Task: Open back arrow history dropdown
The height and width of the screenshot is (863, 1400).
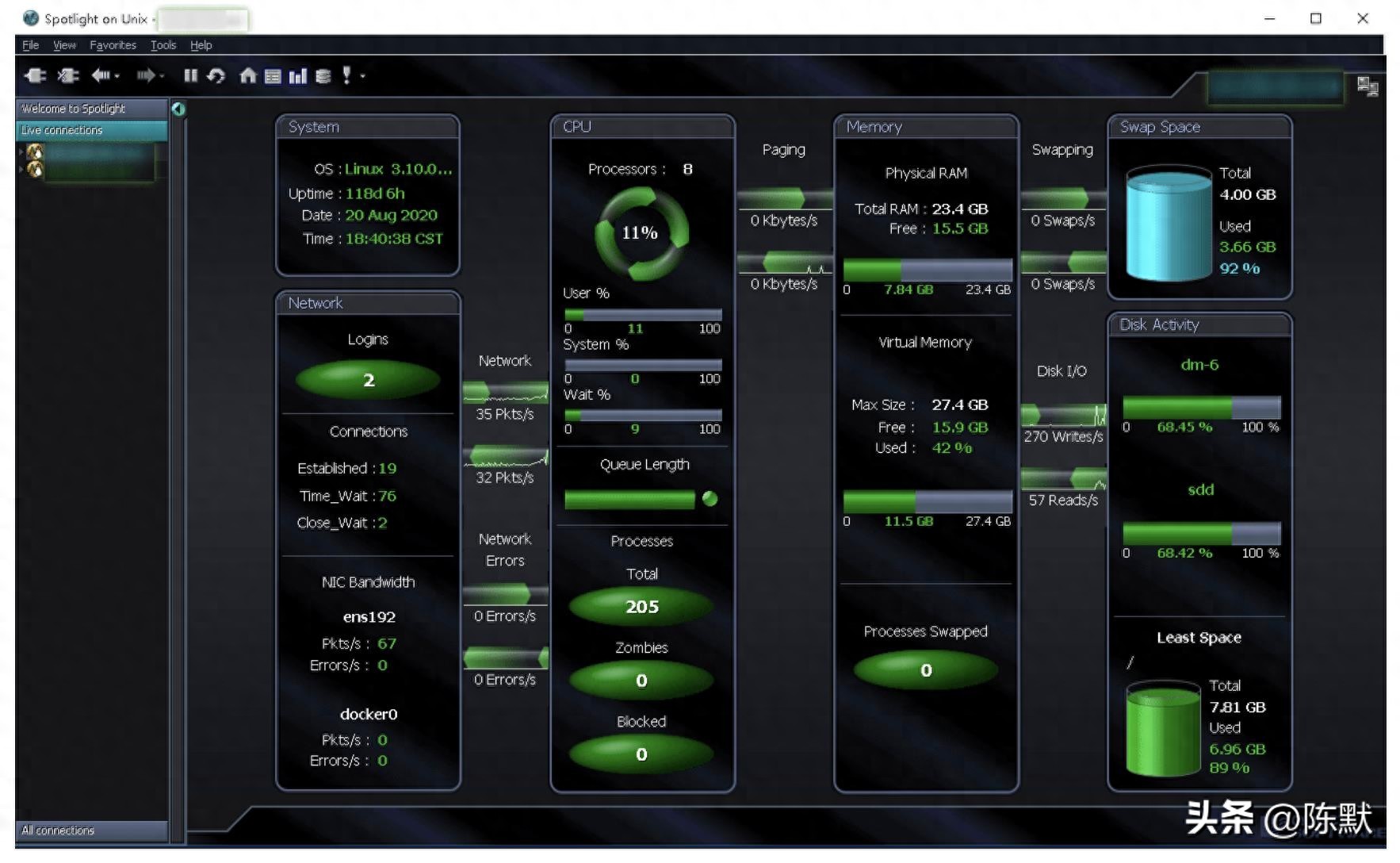Action: [117, 77]
